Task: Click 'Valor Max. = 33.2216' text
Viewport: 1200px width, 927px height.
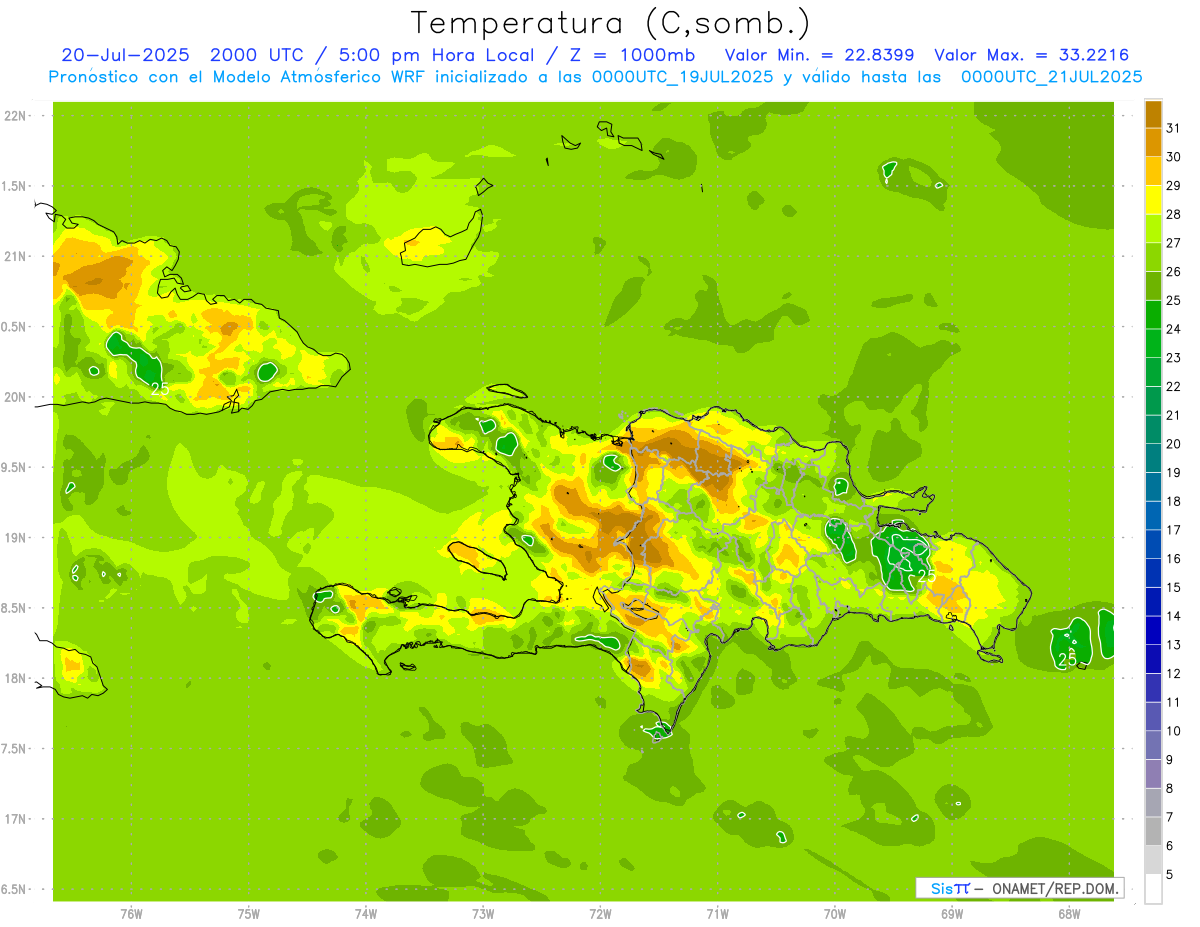Action: 1033,55
